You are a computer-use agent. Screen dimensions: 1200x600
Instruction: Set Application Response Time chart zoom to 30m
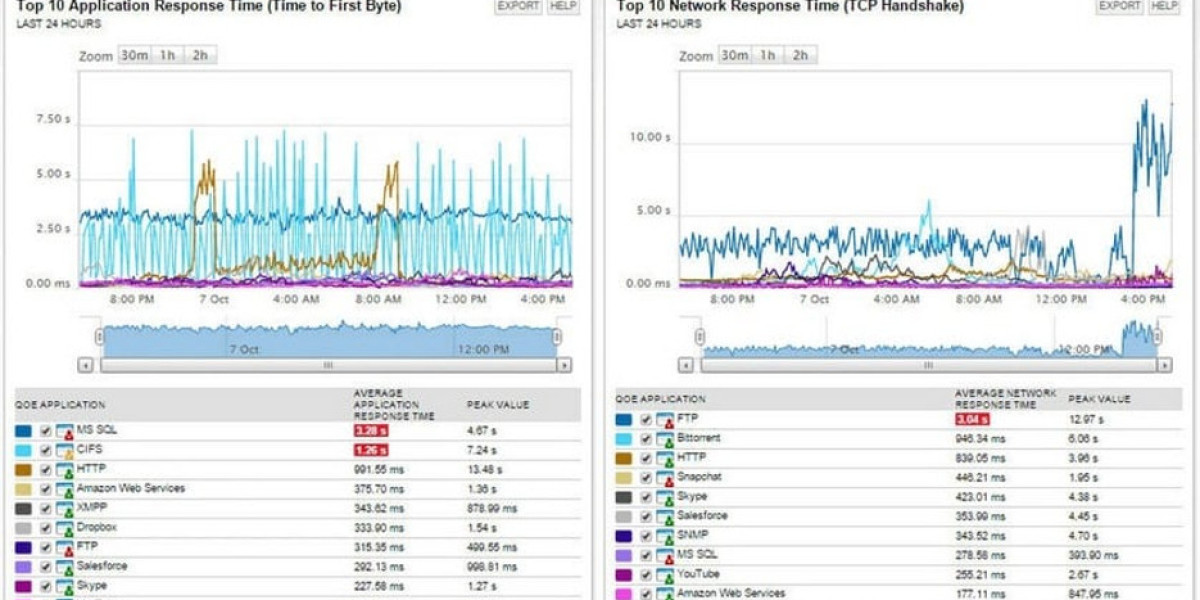134,55
